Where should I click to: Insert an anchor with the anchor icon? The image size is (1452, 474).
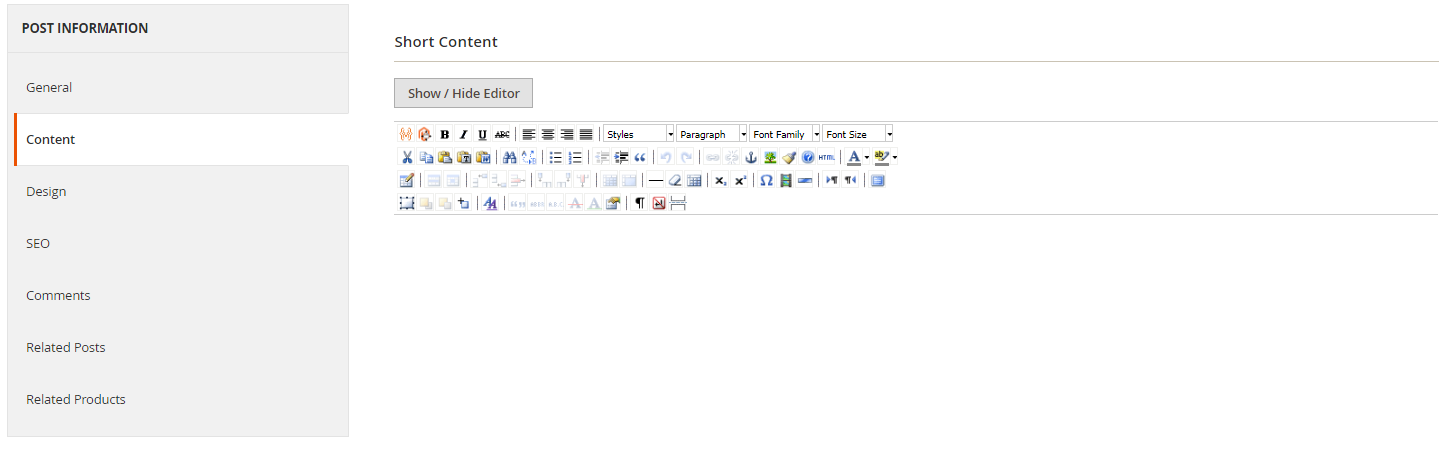click(x=751, y=157)
